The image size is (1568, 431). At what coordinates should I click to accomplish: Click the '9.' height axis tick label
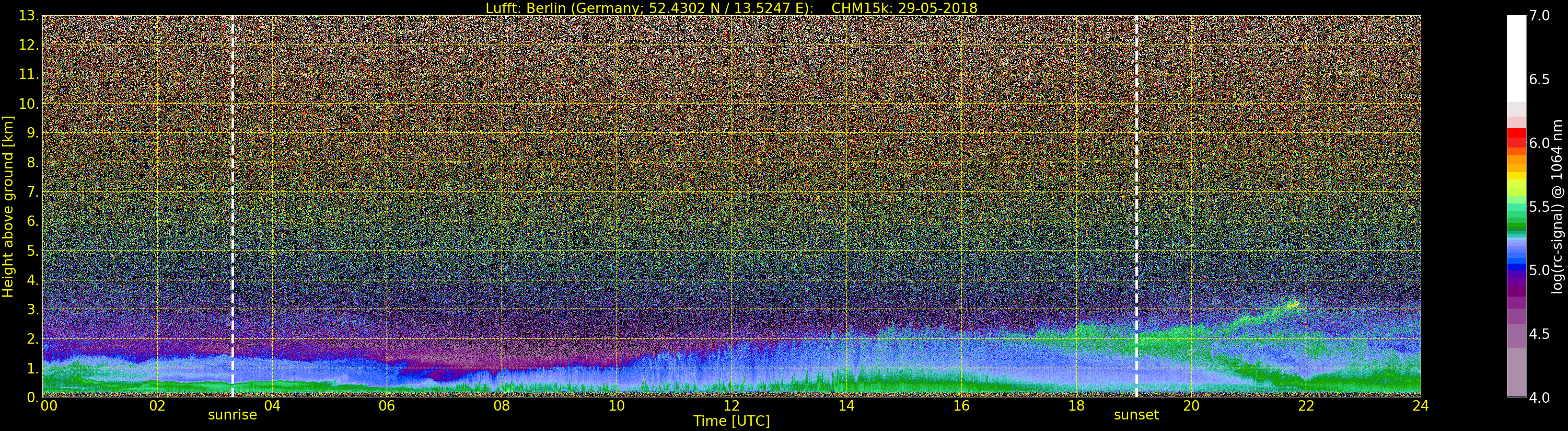(x=33, y=133)
